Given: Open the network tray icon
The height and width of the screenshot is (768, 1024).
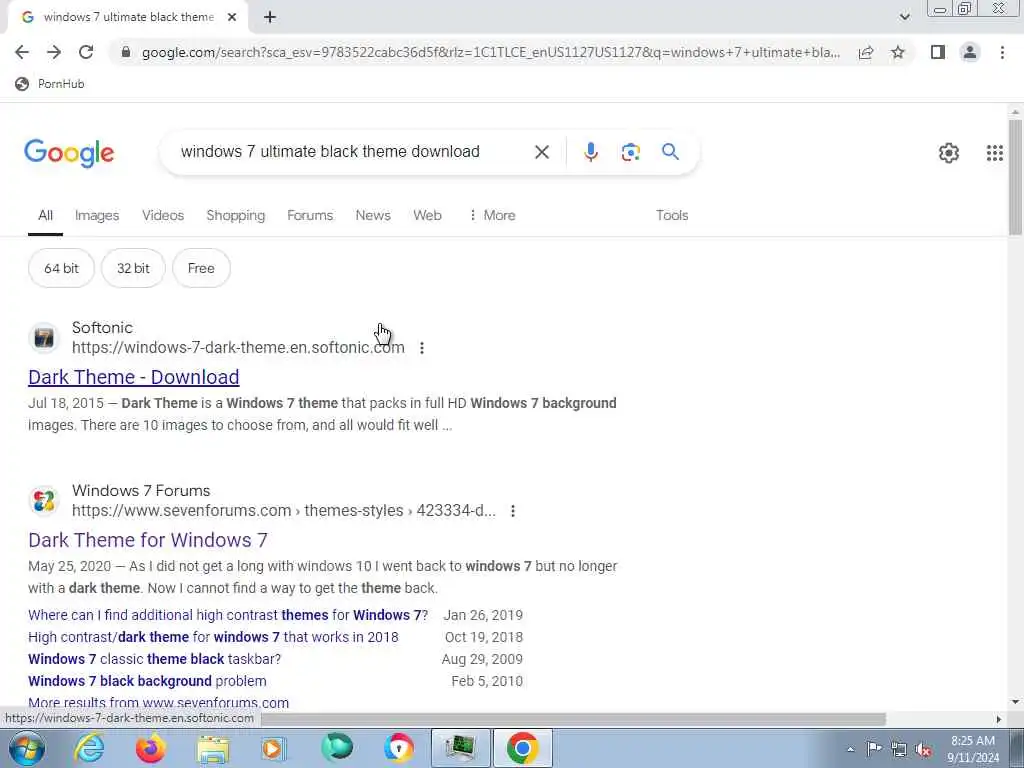Looking at the screenshot, I should tap(899, 750).
